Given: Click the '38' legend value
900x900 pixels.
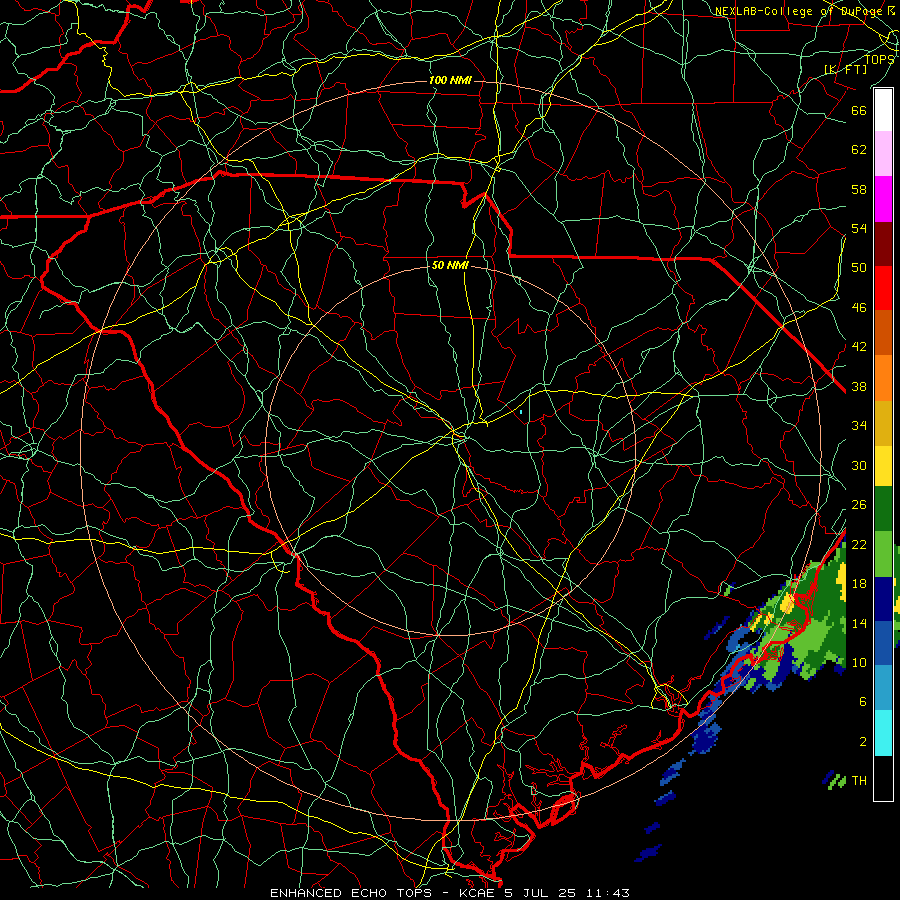Looking at the screenshot, I should [859, 386].
